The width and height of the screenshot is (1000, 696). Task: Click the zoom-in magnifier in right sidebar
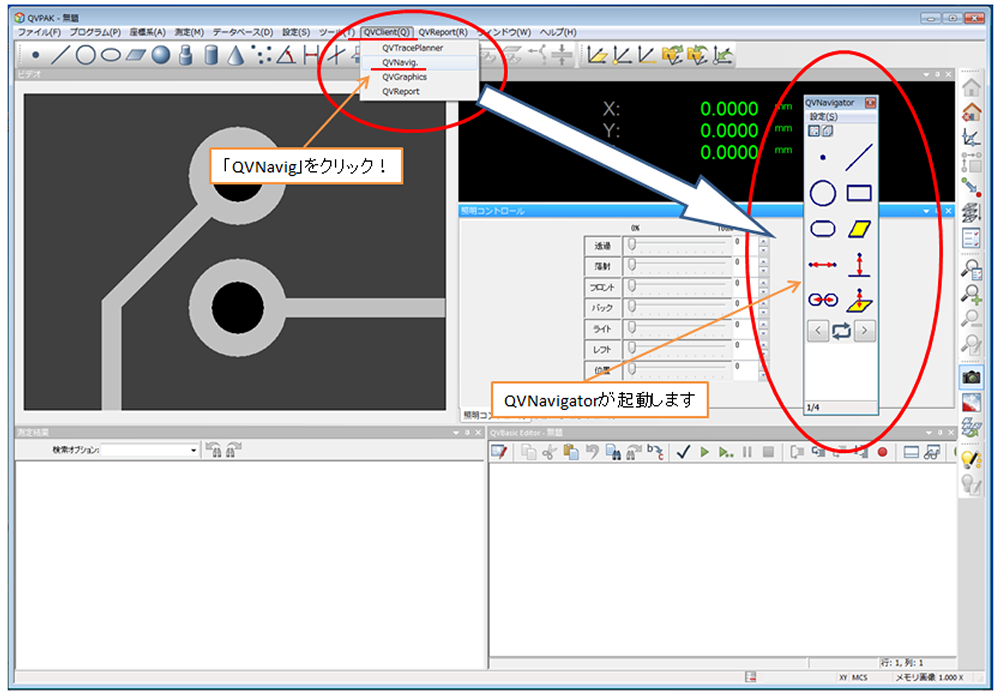(x=970, y=294)
